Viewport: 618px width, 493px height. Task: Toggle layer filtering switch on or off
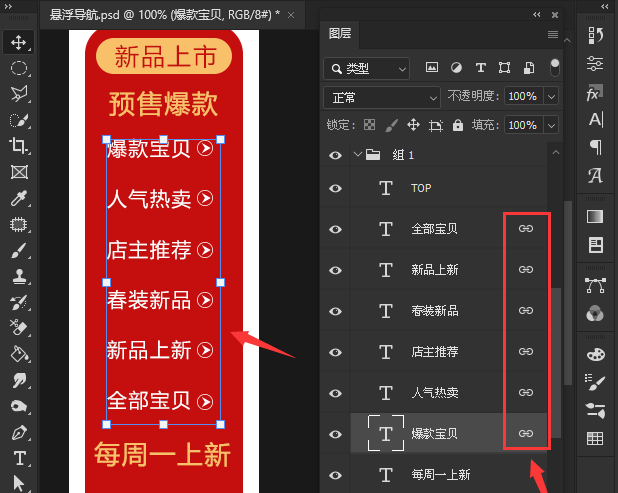555,68
